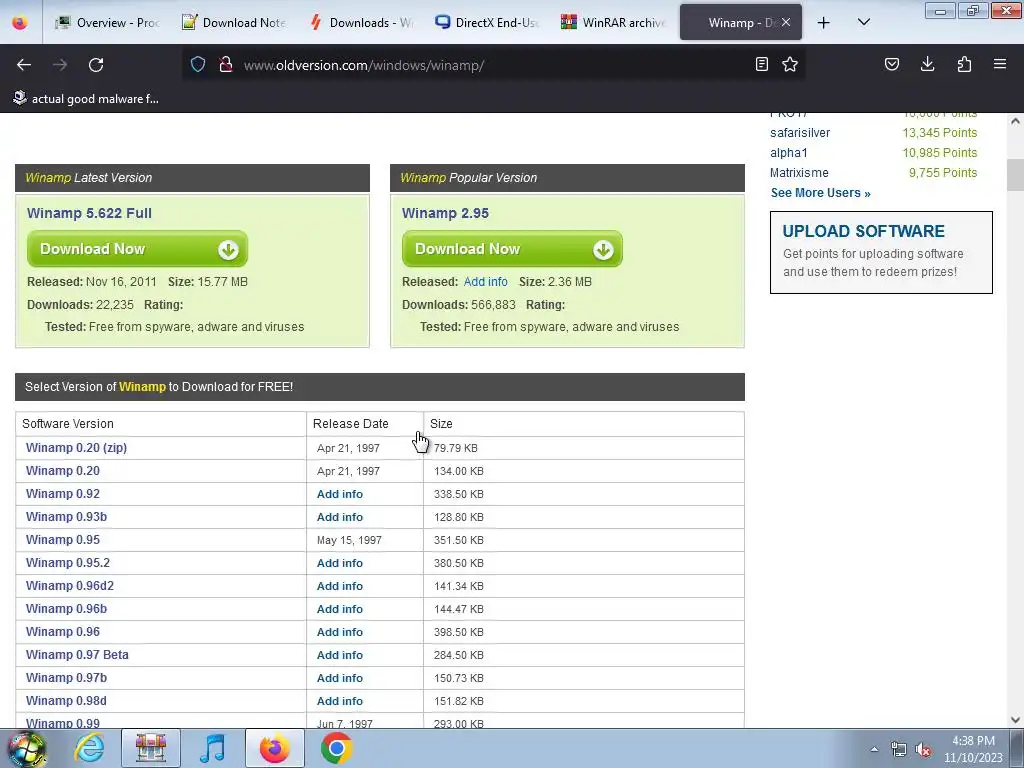Click Add info for Winamp 0.96b release date
The image size is (1024, 768).
click(340, 609)
